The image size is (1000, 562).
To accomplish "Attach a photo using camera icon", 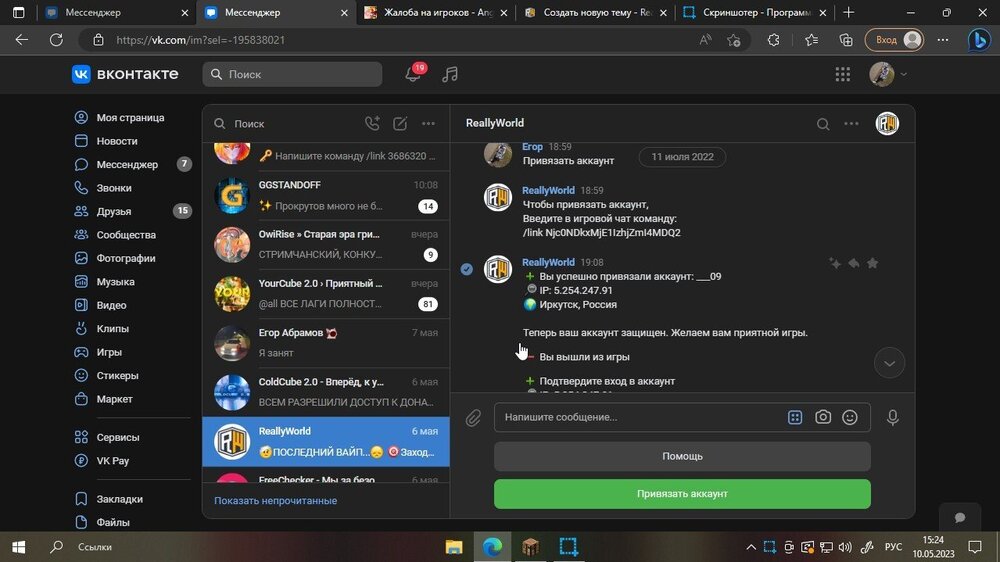I will pos(823,417).
